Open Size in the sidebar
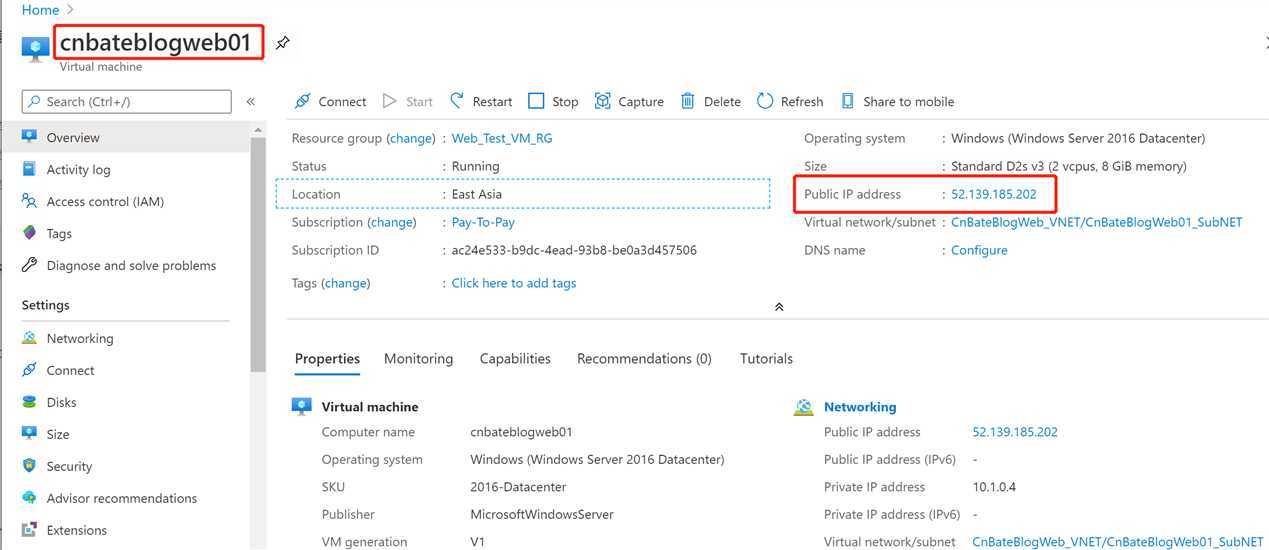1269x550 pixels. pos(58,434)
